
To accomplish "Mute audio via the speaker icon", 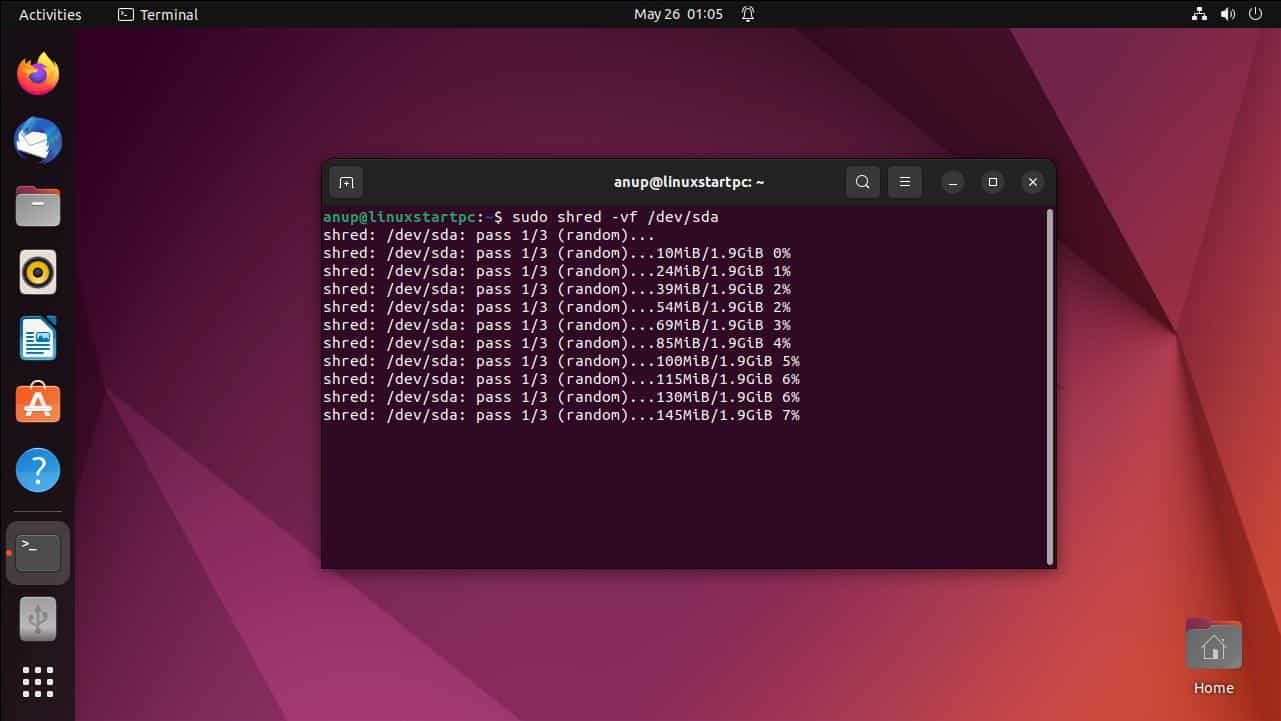I will pos(1225,14).
